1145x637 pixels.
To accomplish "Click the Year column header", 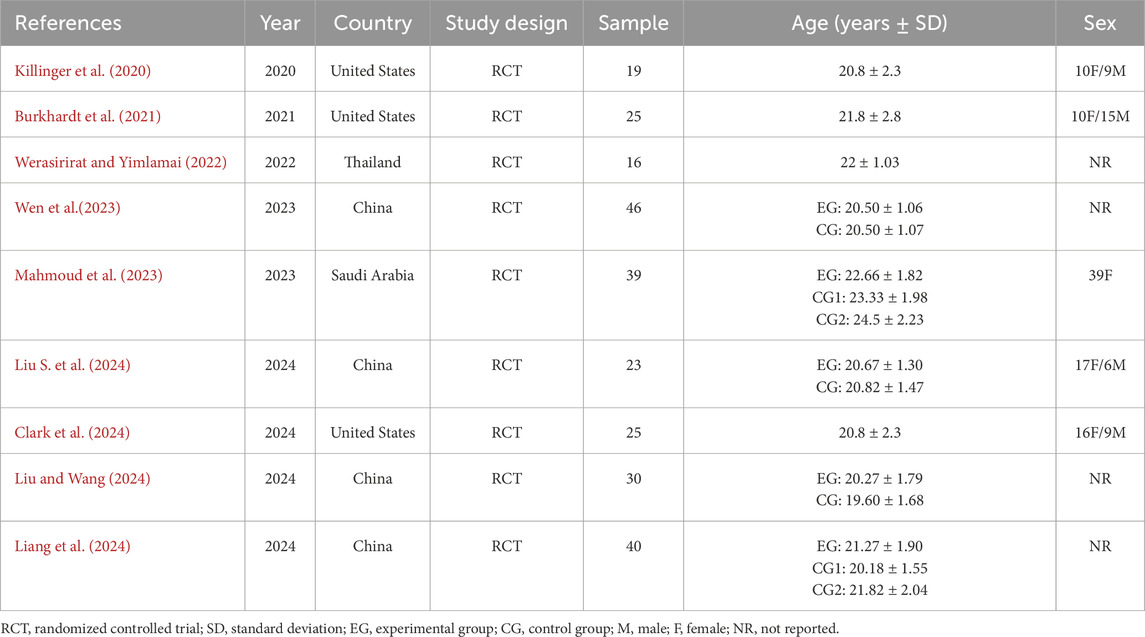I will 280,23.
